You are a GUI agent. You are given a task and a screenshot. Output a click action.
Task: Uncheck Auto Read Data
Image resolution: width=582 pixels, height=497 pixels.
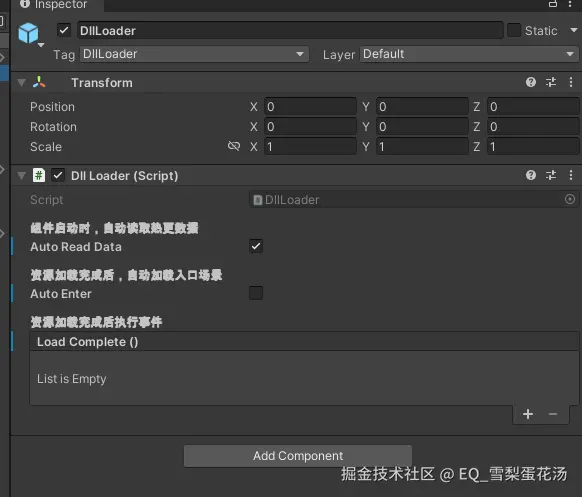tap(256, 246)
